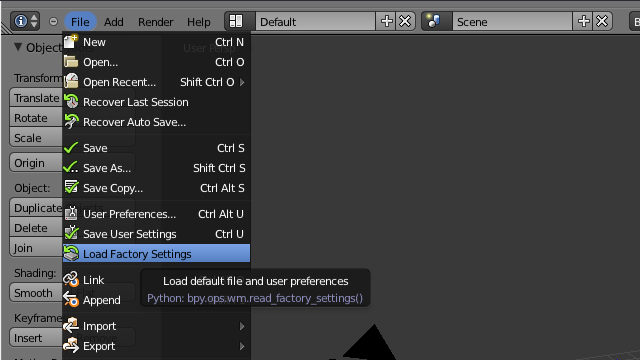Click the Join button
This screenshot has width=640, height=360.
point(36,248)
